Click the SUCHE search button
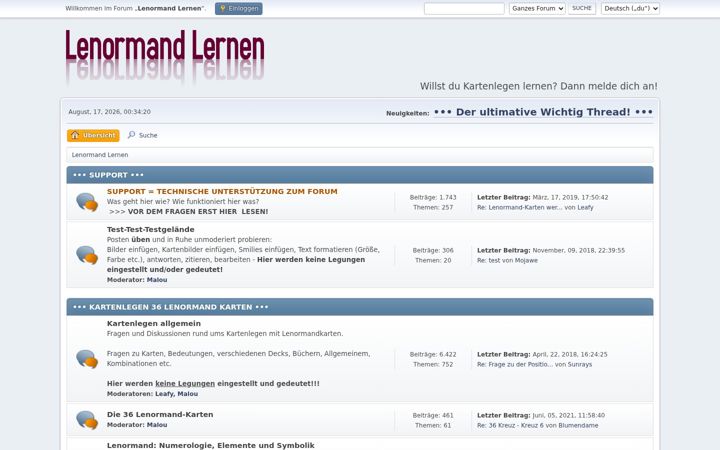 click(x=582, y=8)
